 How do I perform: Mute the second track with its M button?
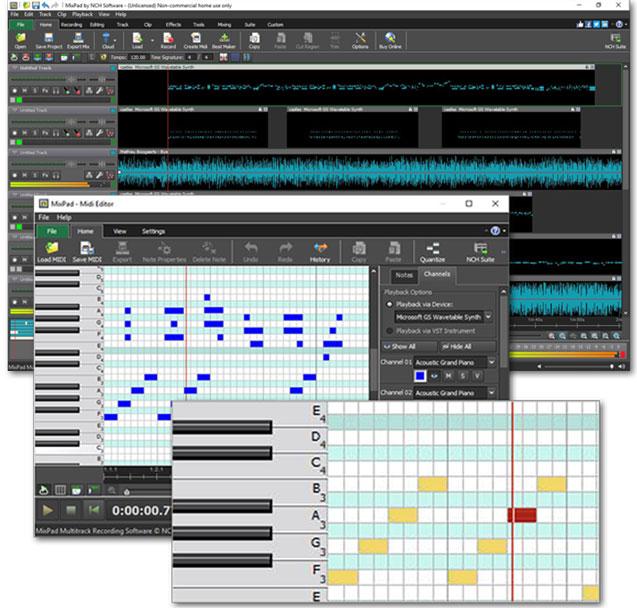point(25,133)
